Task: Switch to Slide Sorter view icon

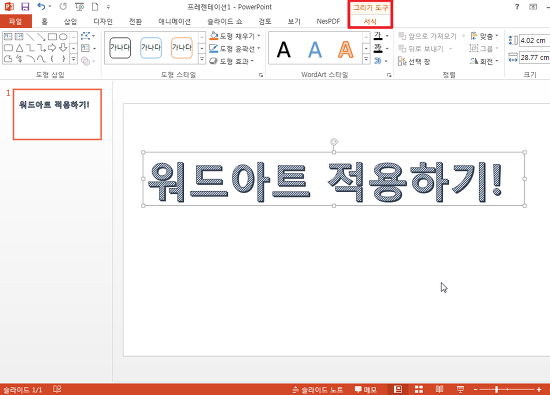Action: 419,389
